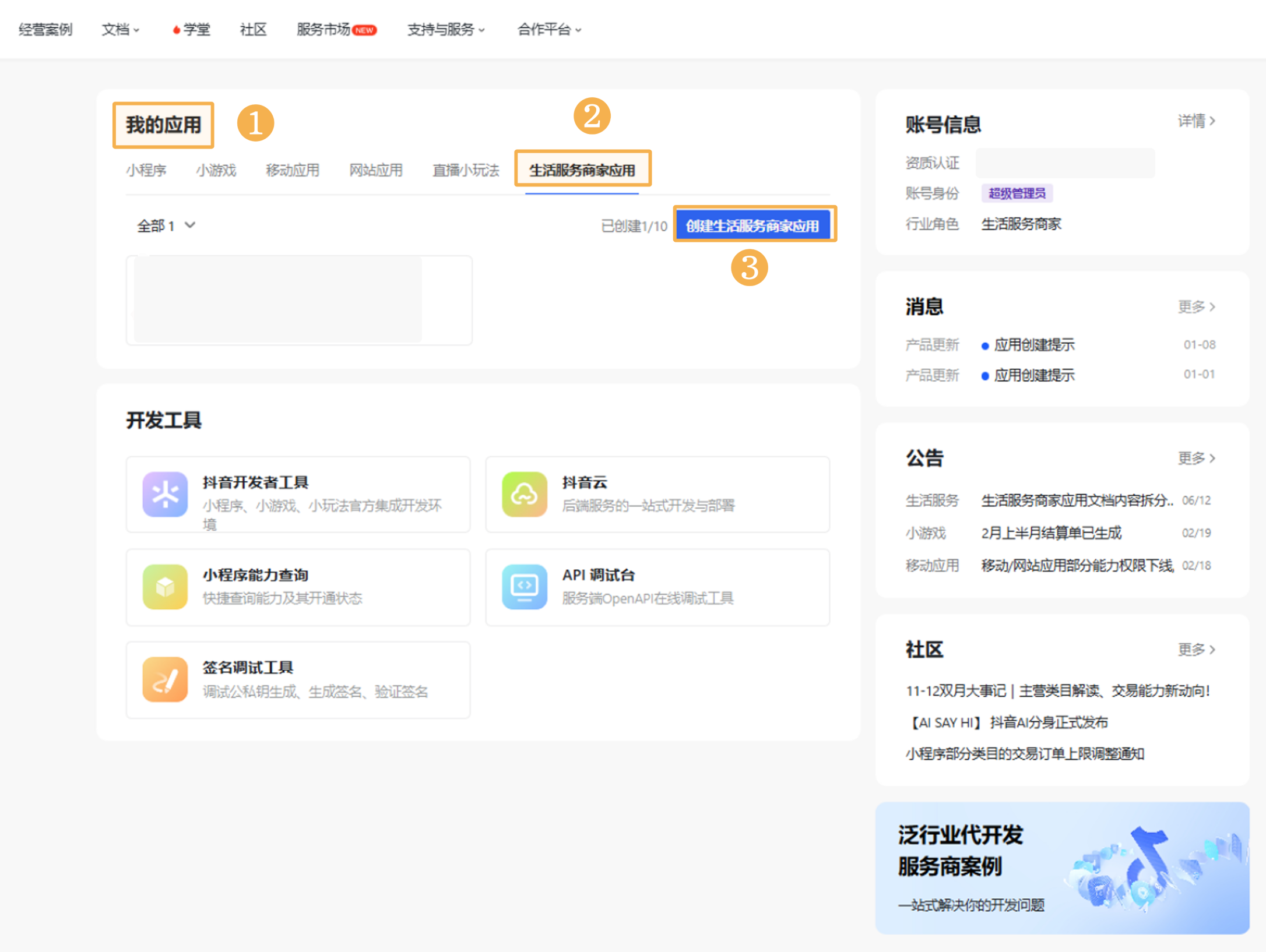This screenshot has width=1266, height=952.
Task: Switch to the 网站应用 tab
Action: 376,170
